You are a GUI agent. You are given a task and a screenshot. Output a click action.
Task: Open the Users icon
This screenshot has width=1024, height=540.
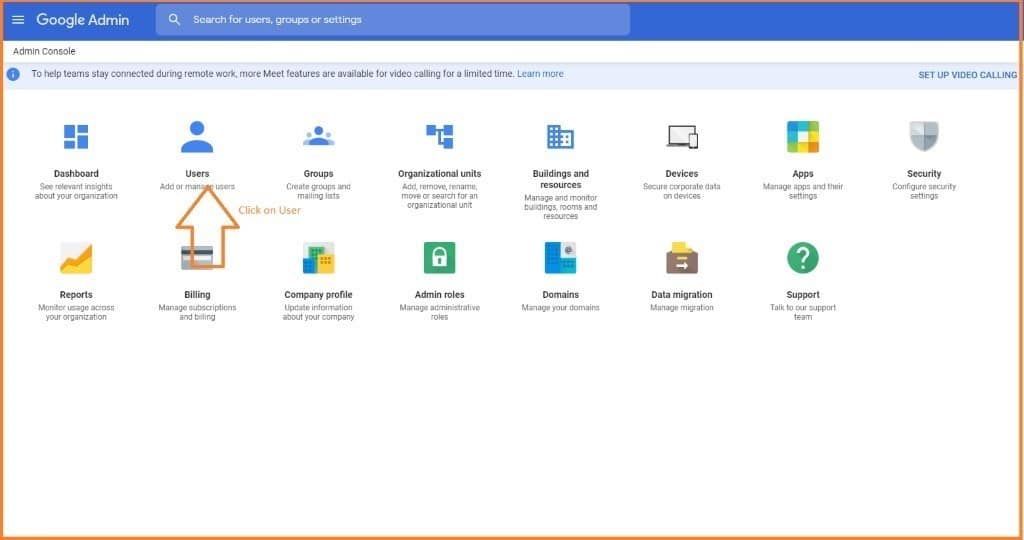point(197,137)
